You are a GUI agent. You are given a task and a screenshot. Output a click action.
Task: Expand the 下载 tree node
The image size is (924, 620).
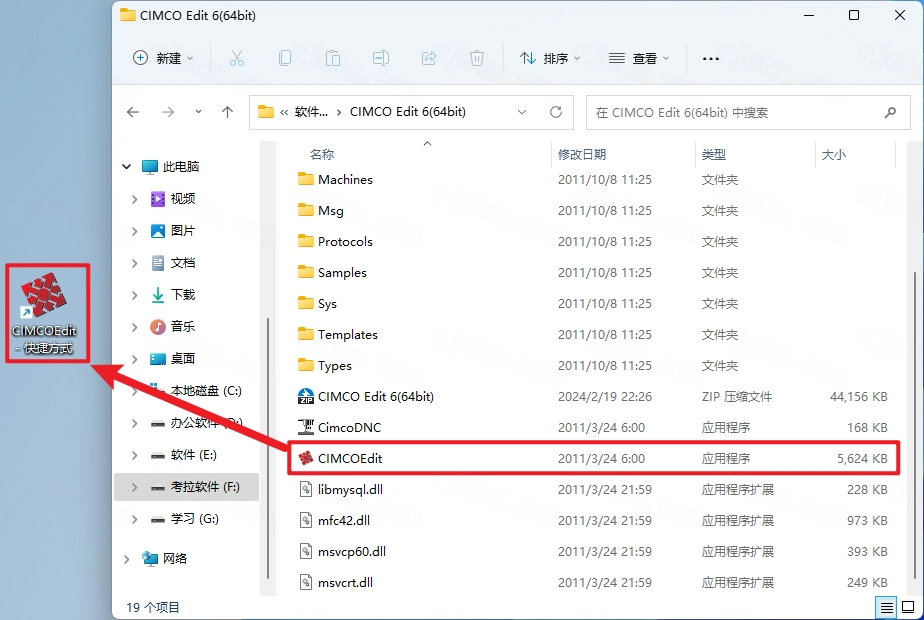click(x=134, y=295)
